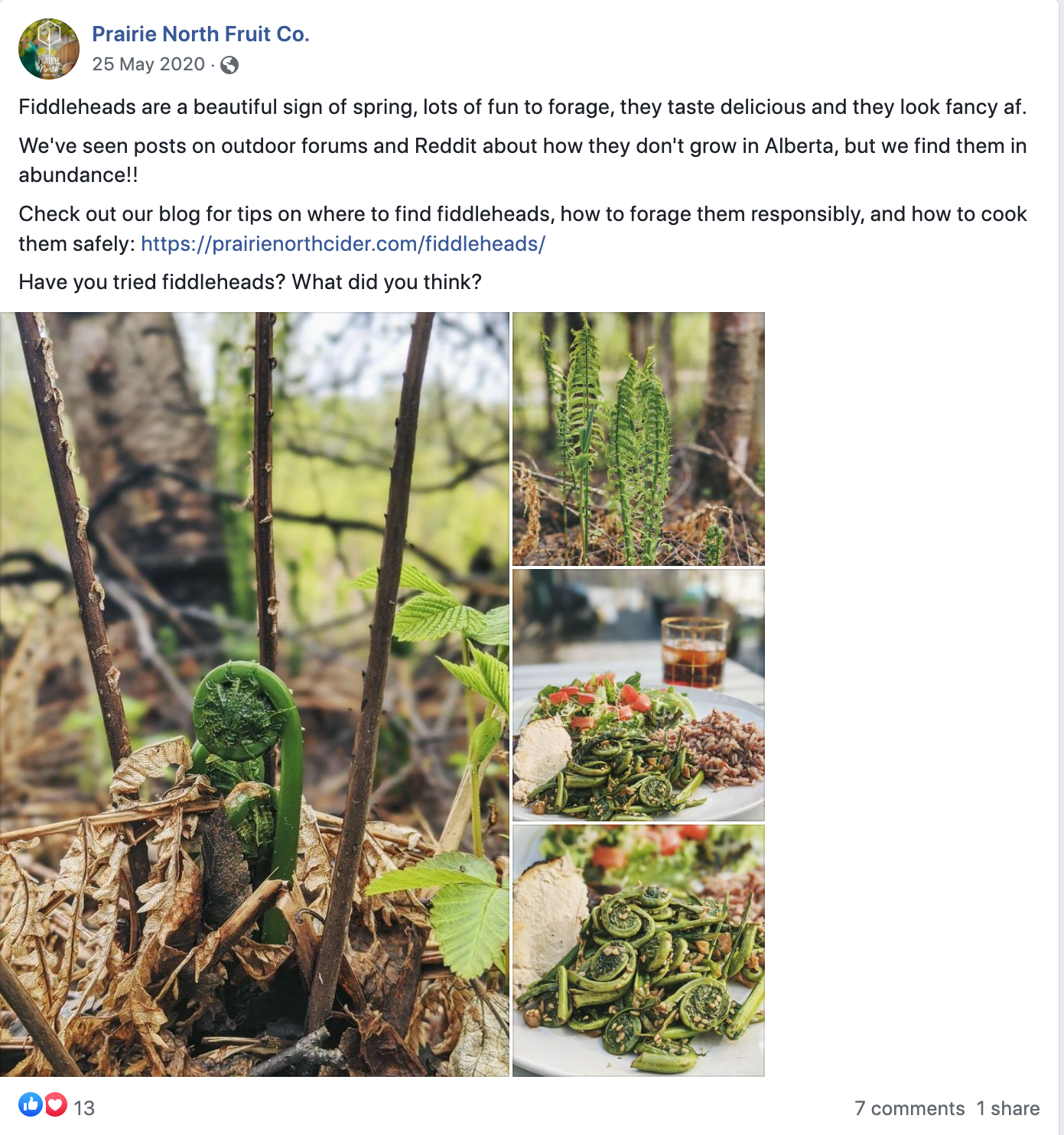View the 7 comments on the post

pyautogui.click(x=909, y=1108)
